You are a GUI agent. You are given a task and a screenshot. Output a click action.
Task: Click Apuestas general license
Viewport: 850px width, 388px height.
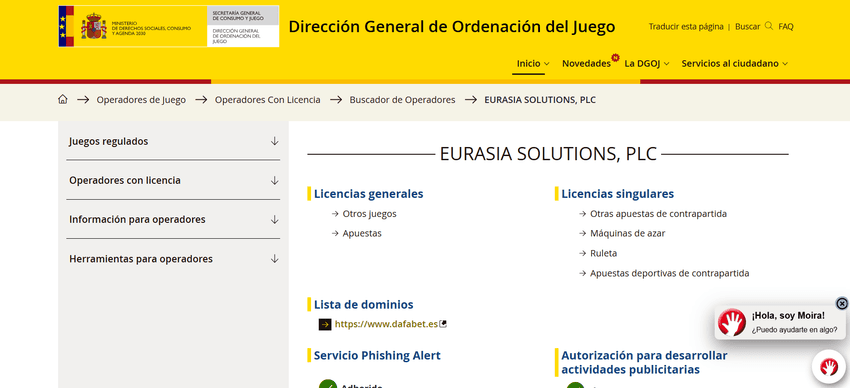click(362, 234)
